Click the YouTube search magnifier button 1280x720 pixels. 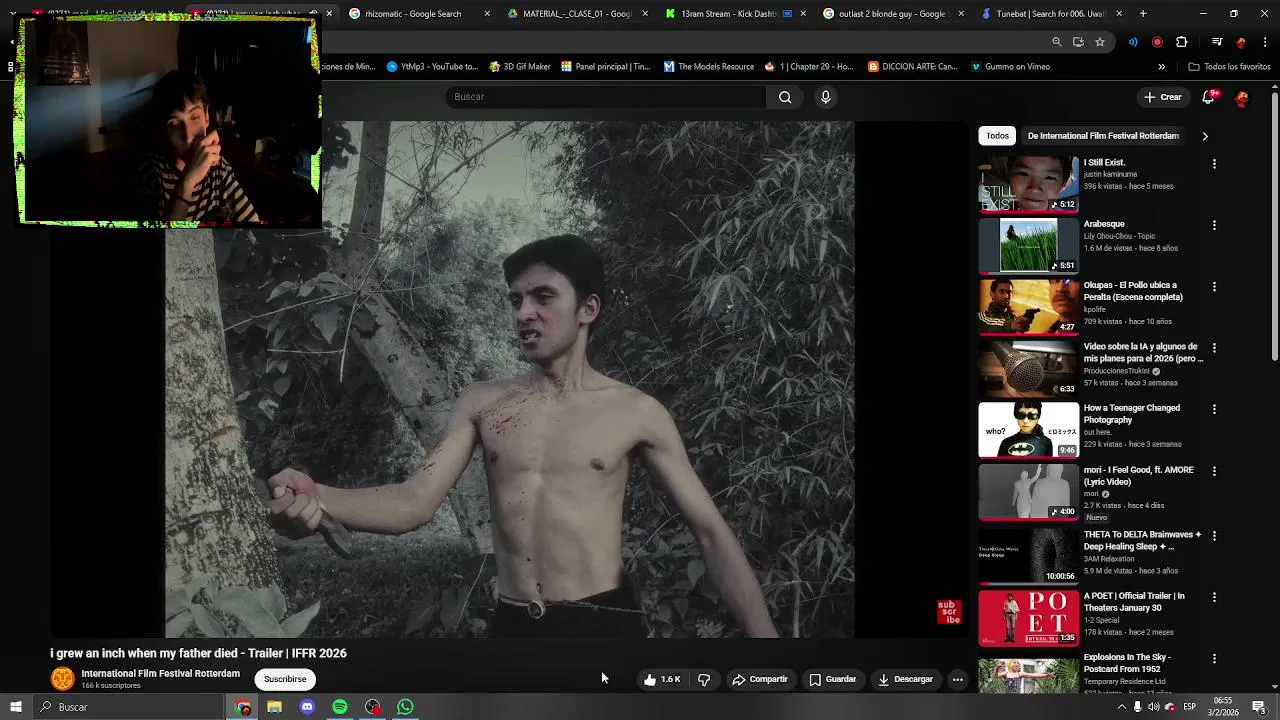(785, 97)
